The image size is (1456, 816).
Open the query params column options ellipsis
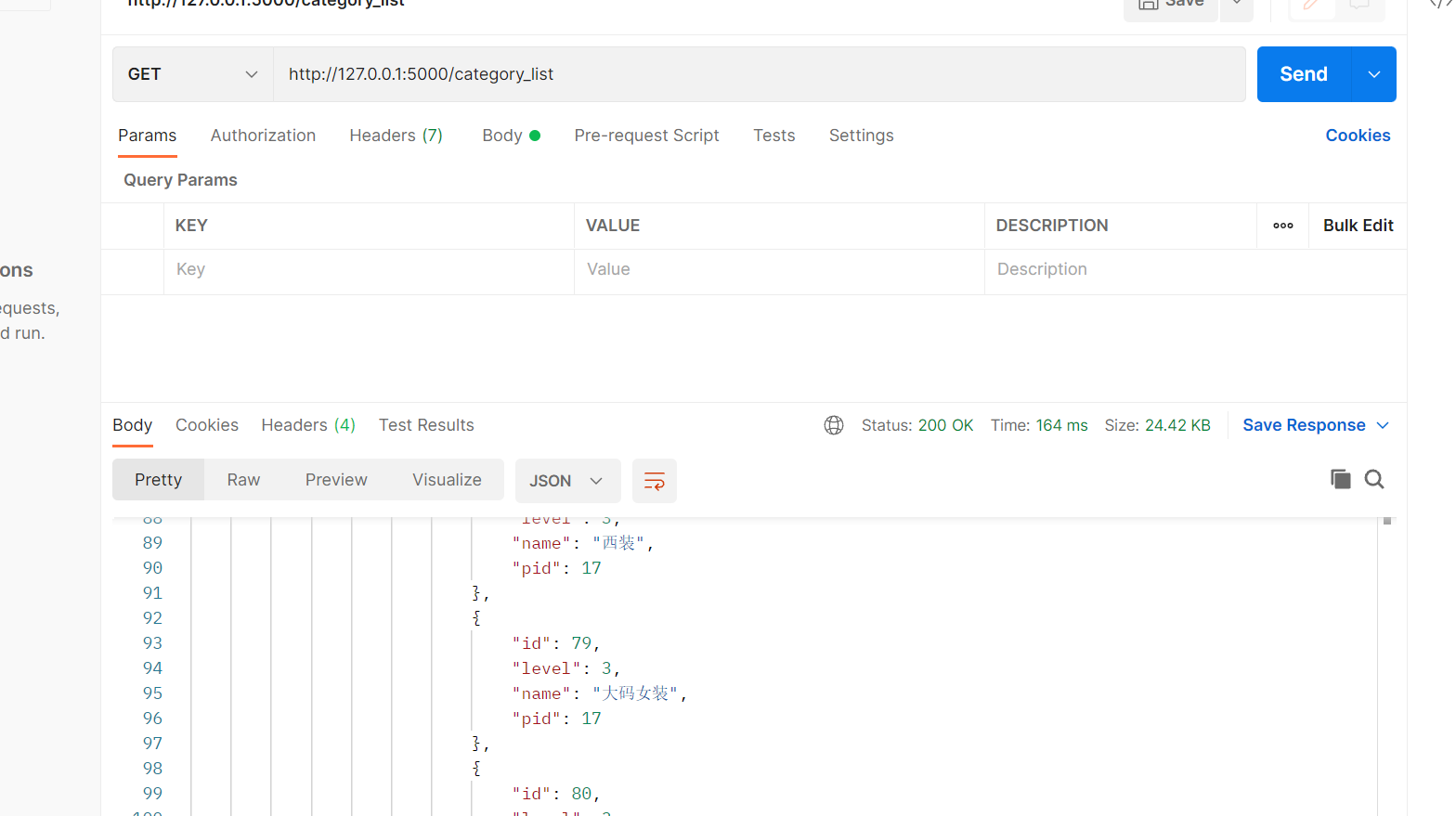point(1283,226)
